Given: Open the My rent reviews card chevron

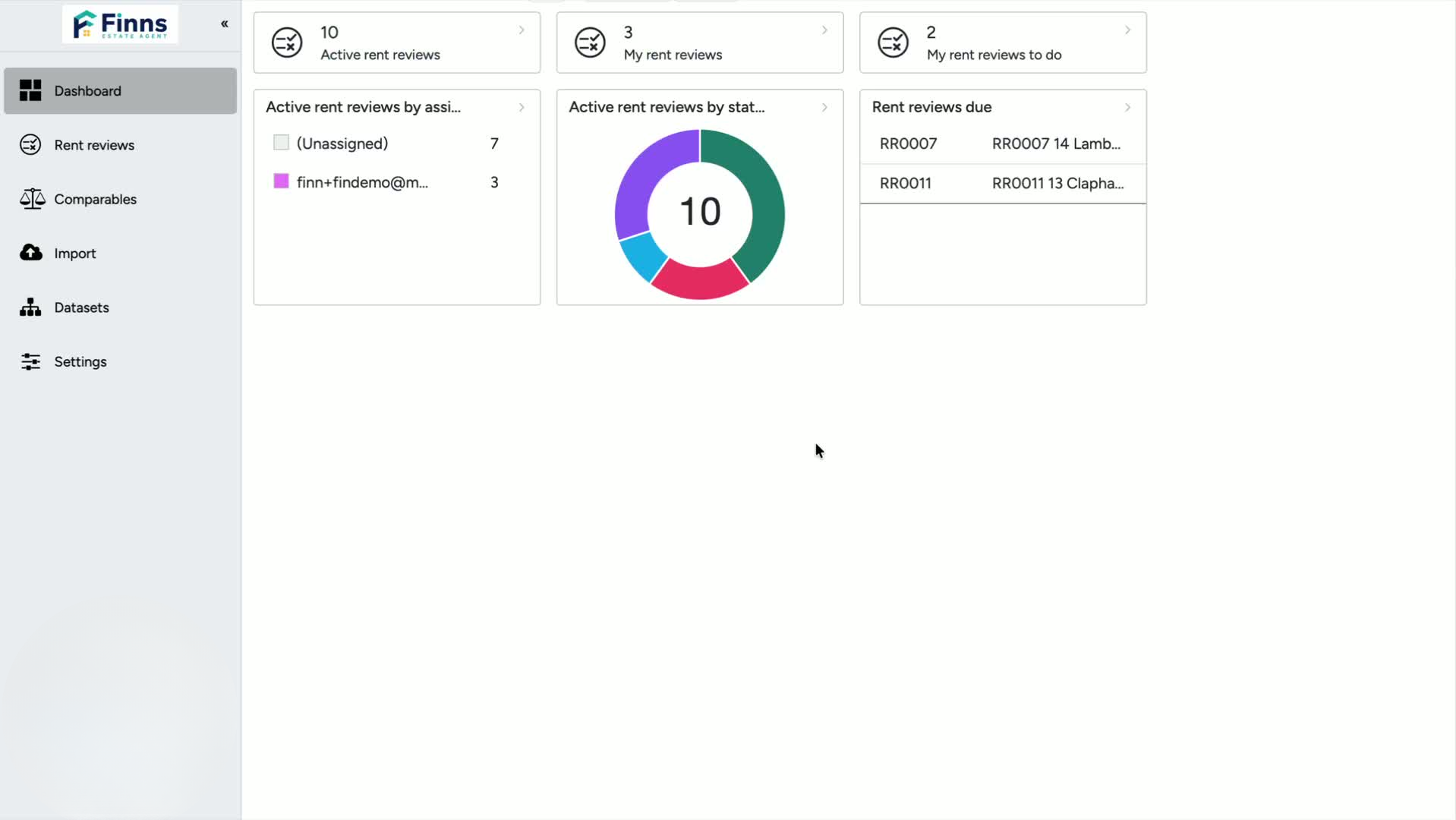Looking at the screenshot, I should click(824, 30).
